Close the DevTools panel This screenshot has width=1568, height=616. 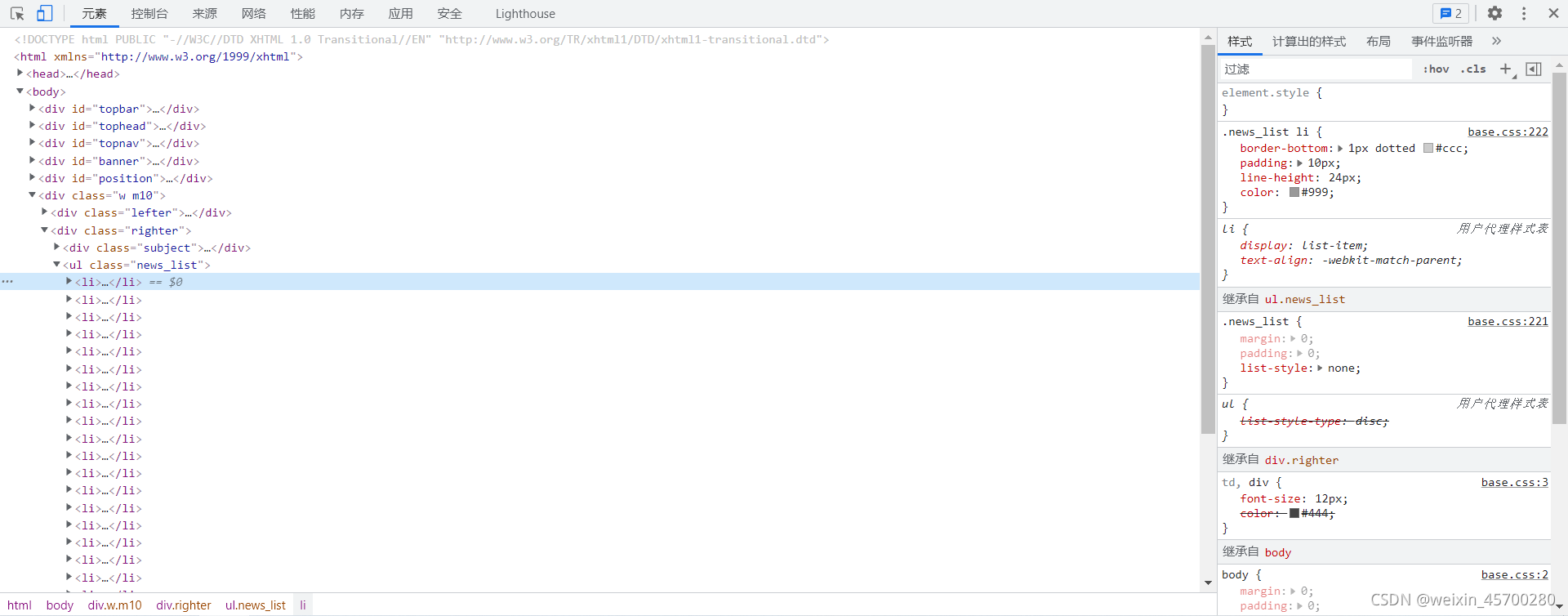tap(1553, 13)
